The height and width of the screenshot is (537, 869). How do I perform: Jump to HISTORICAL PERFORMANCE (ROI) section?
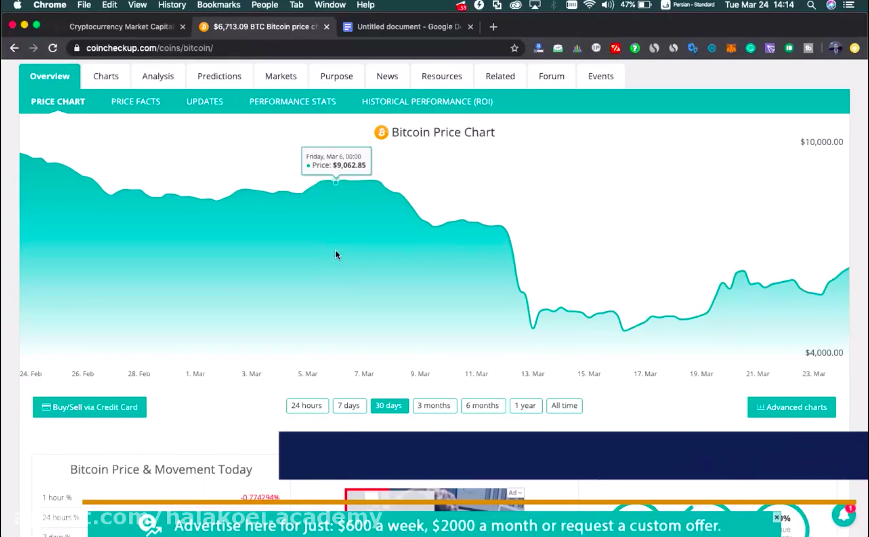click(427, 101)
